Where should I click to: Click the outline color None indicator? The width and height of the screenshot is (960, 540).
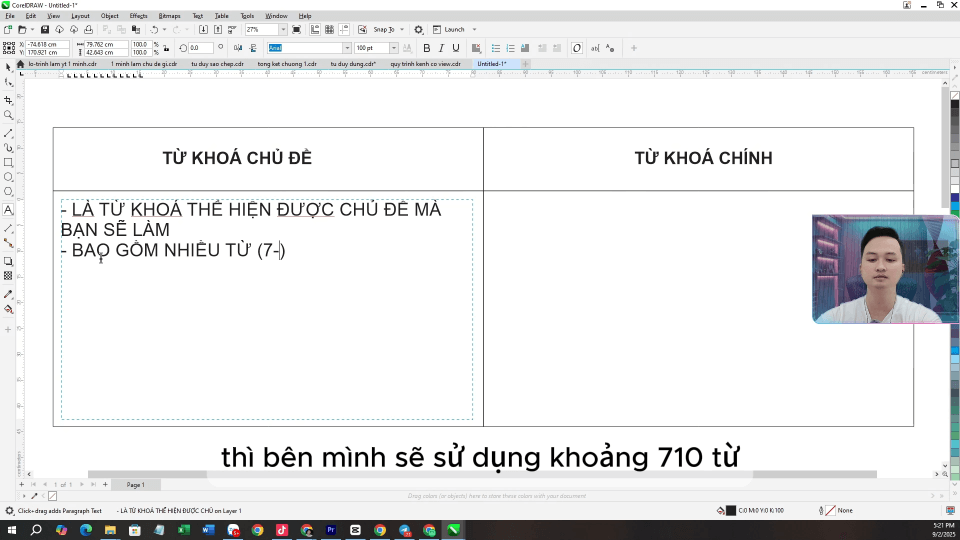pos(830,510)
